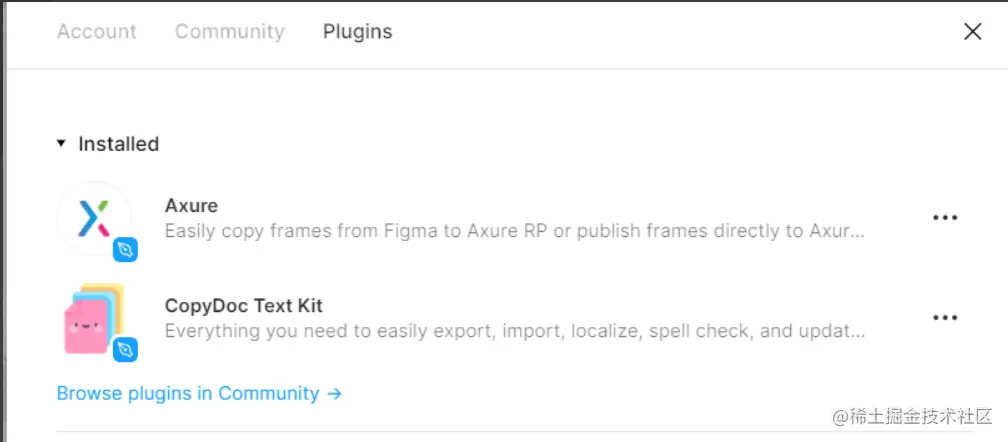Open the Community tab
This screenshot has width=1008, height=442.
point(229,32)
